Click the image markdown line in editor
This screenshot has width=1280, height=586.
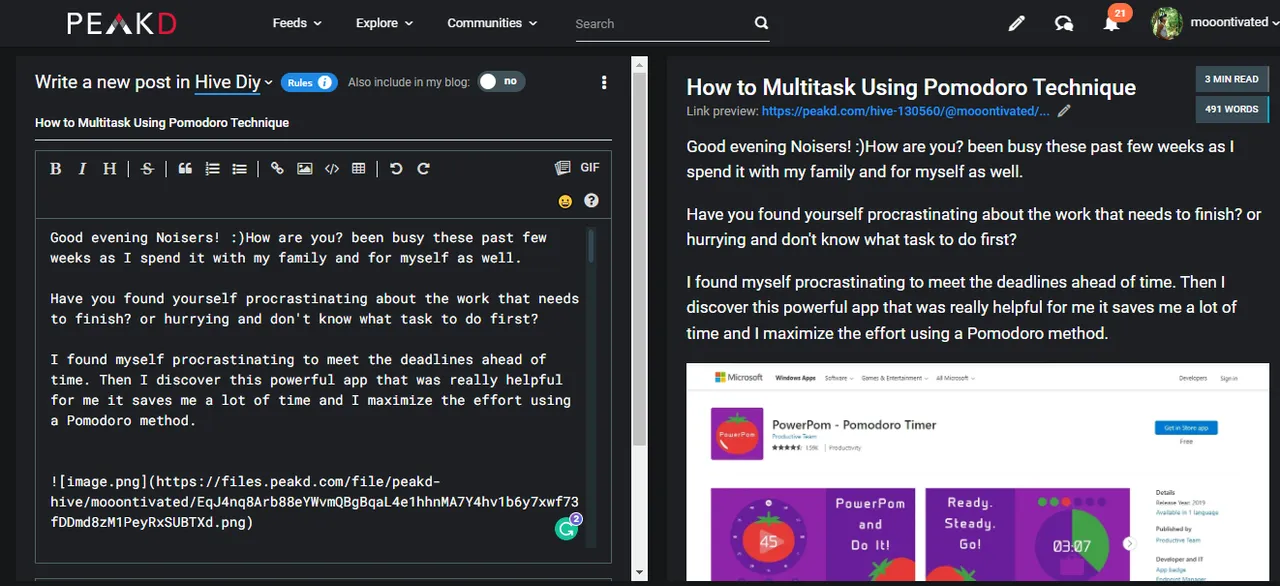tap(315, 502)
